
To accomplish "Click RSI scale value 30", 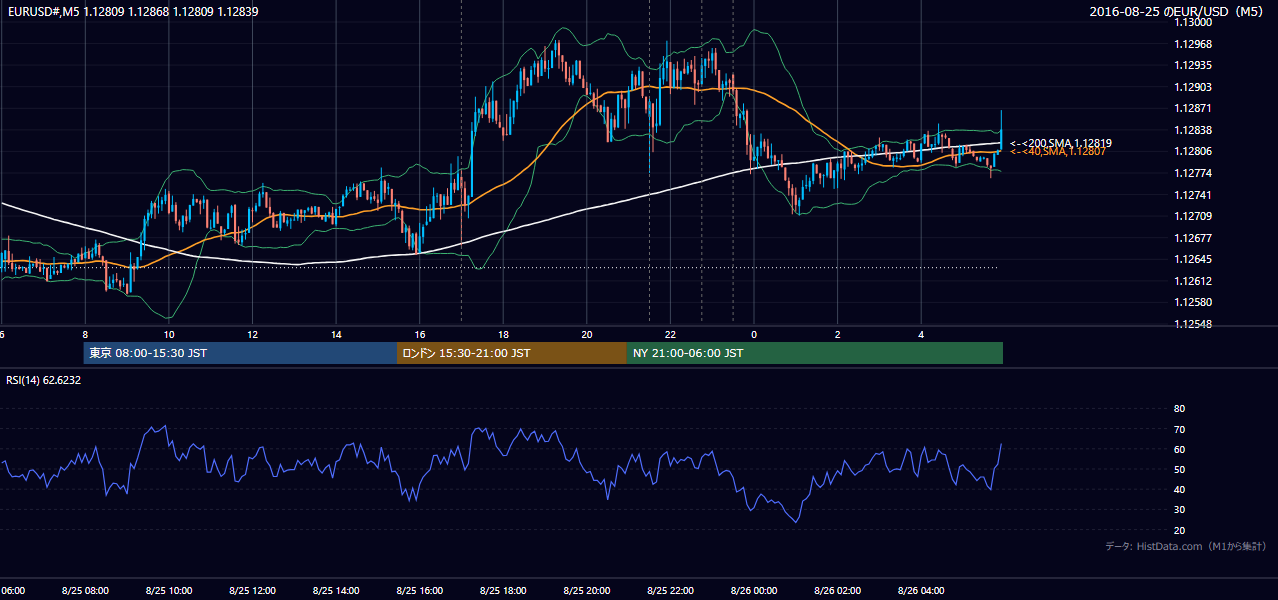I will pyautogui.click(x=1179, y=510).
